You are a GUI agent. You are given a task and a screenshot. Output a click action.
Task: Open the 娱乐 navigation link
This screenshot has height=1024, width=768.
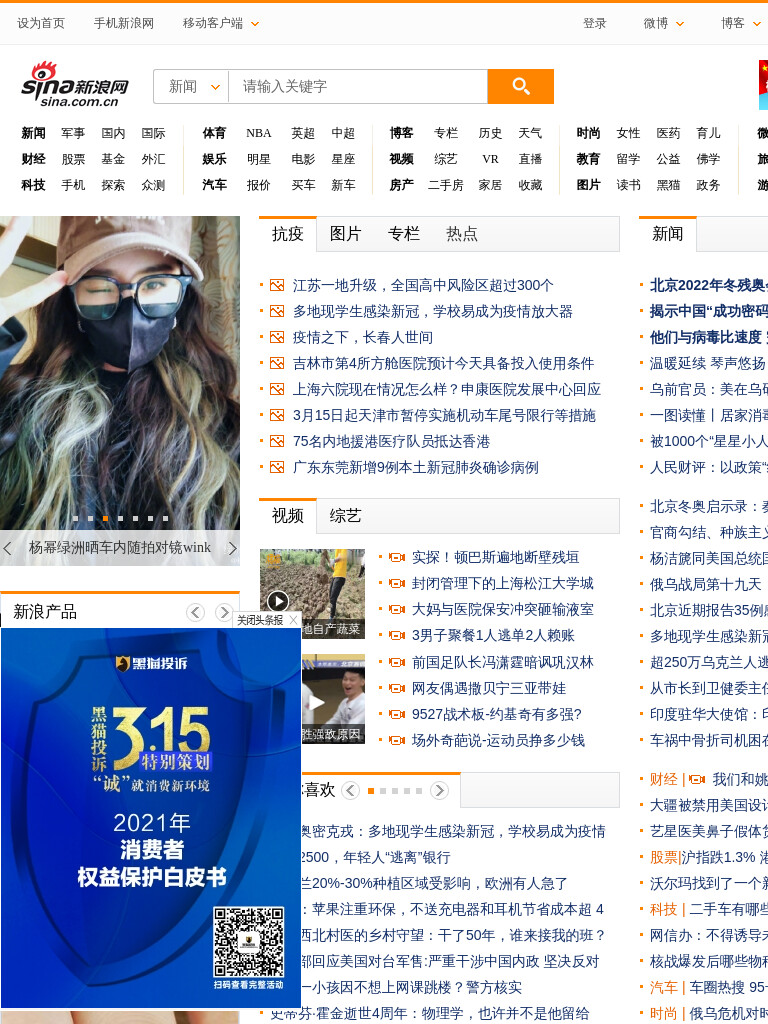coord(214,159)
